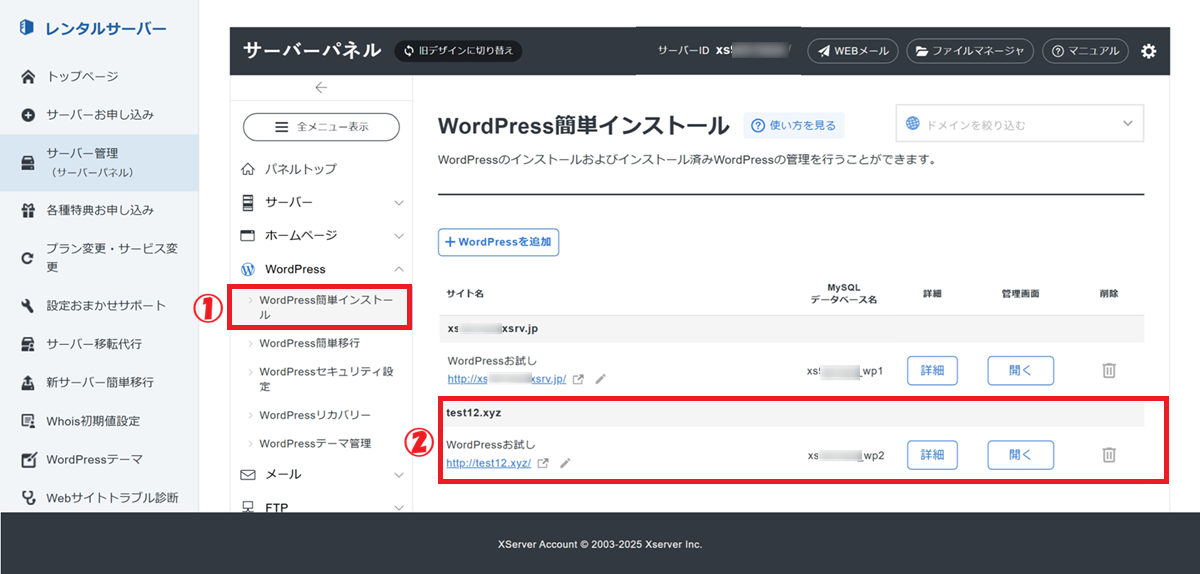Open test12.xyz in new window icon
Screen dimensions: 1200x574
tap(543, 463)
